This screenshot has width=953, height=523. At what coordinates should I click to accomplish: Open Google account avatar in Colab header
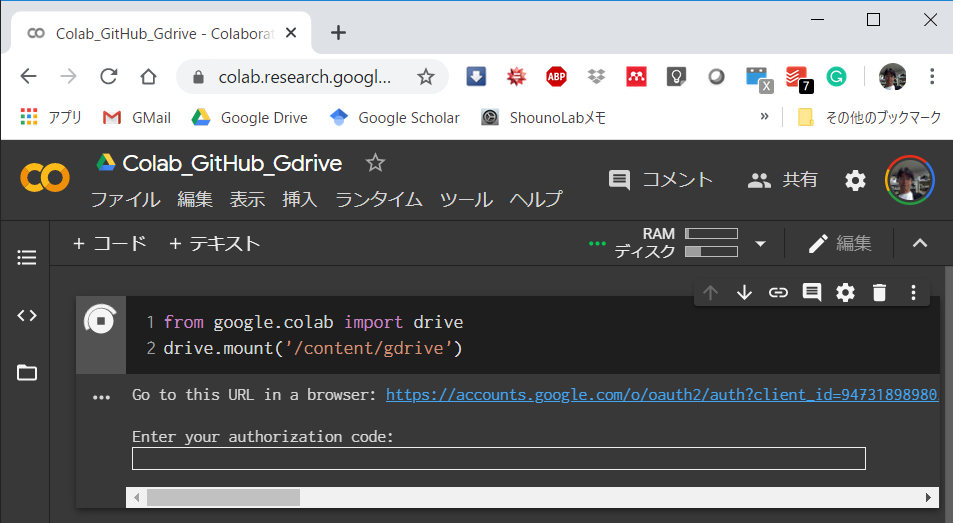(x=910, y=180)
